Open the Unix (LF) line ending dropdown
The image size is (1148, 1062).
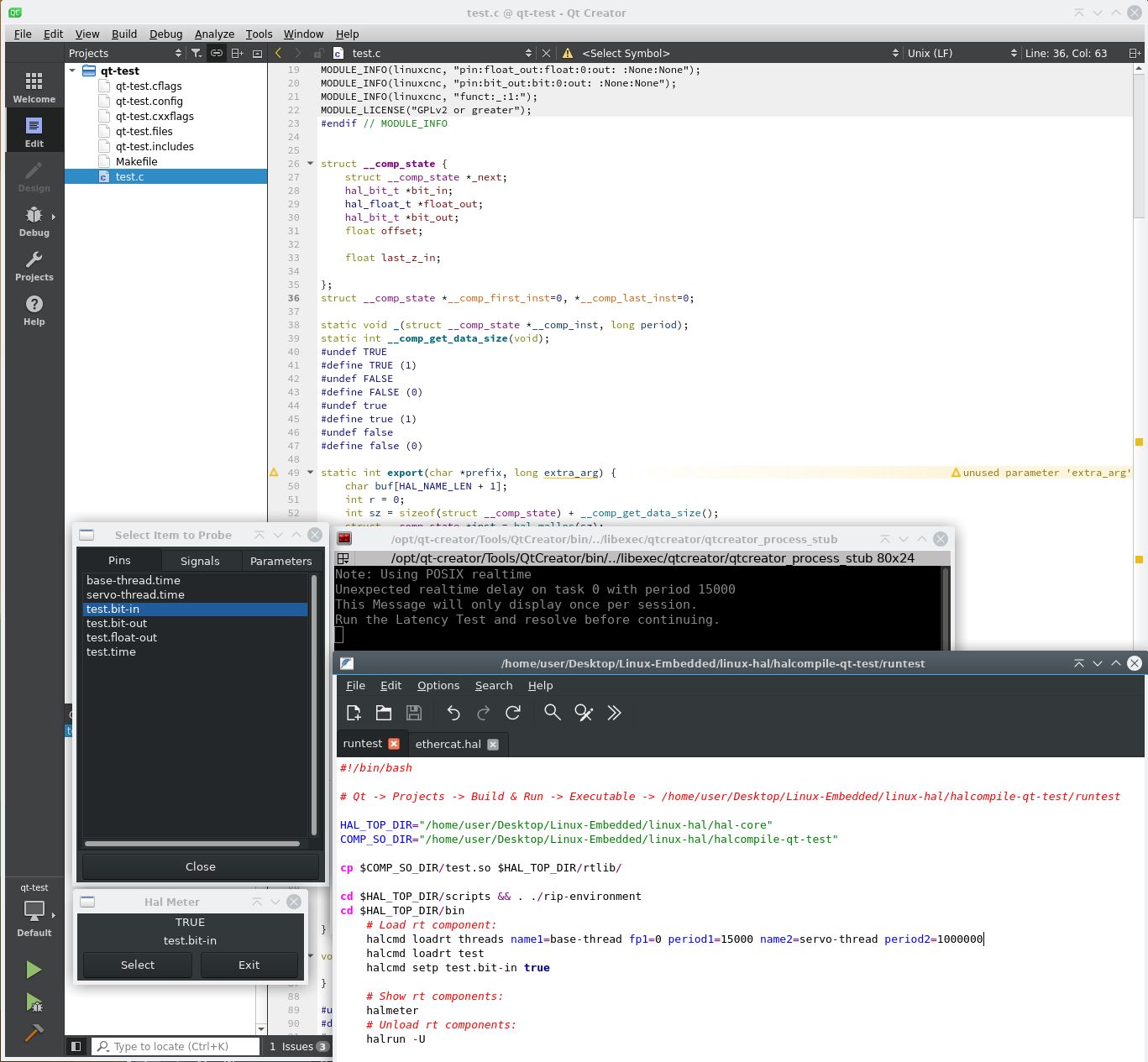pyautogui.click(x=962, y=53)
